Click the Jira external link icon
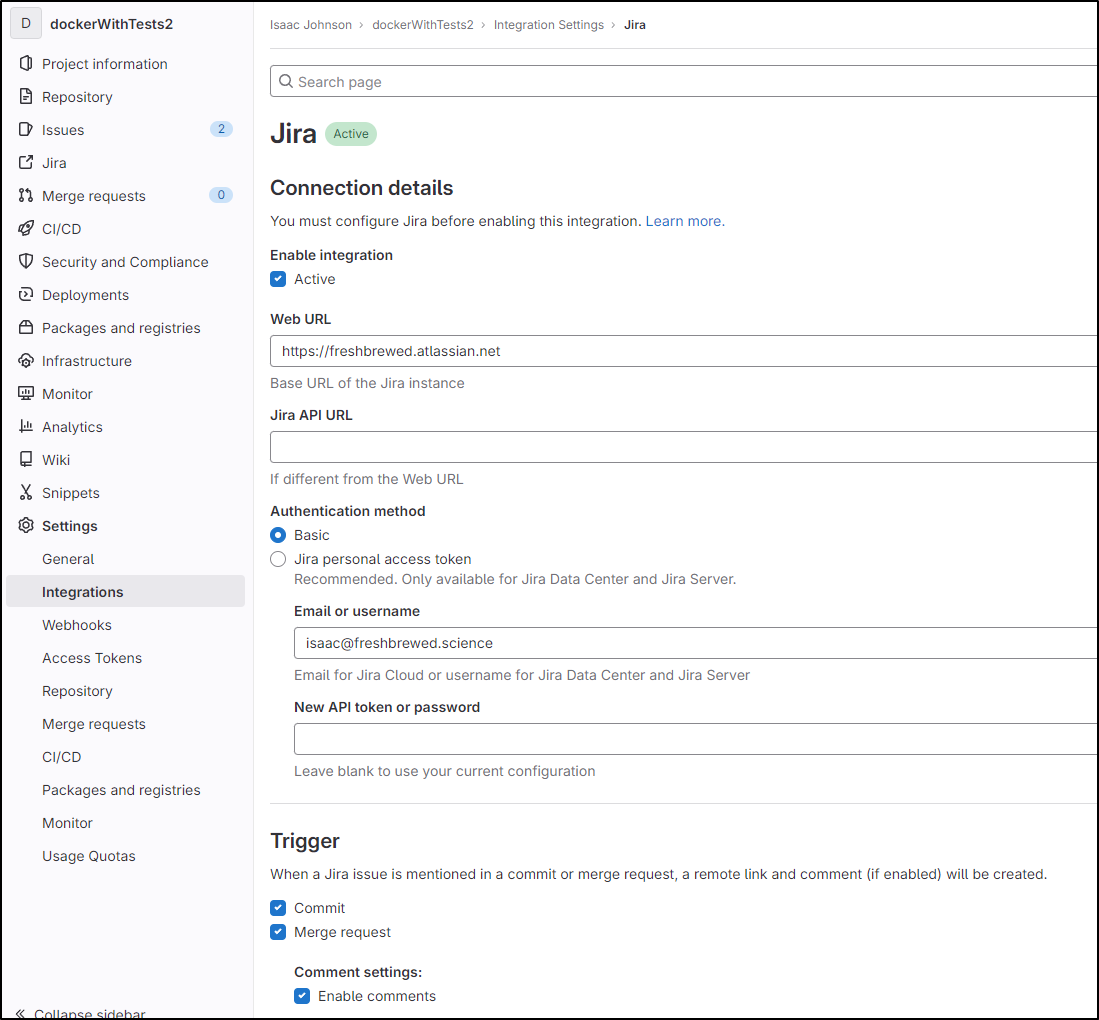The width and height of the screenshot is (1099, 1020). pos(26,162)
